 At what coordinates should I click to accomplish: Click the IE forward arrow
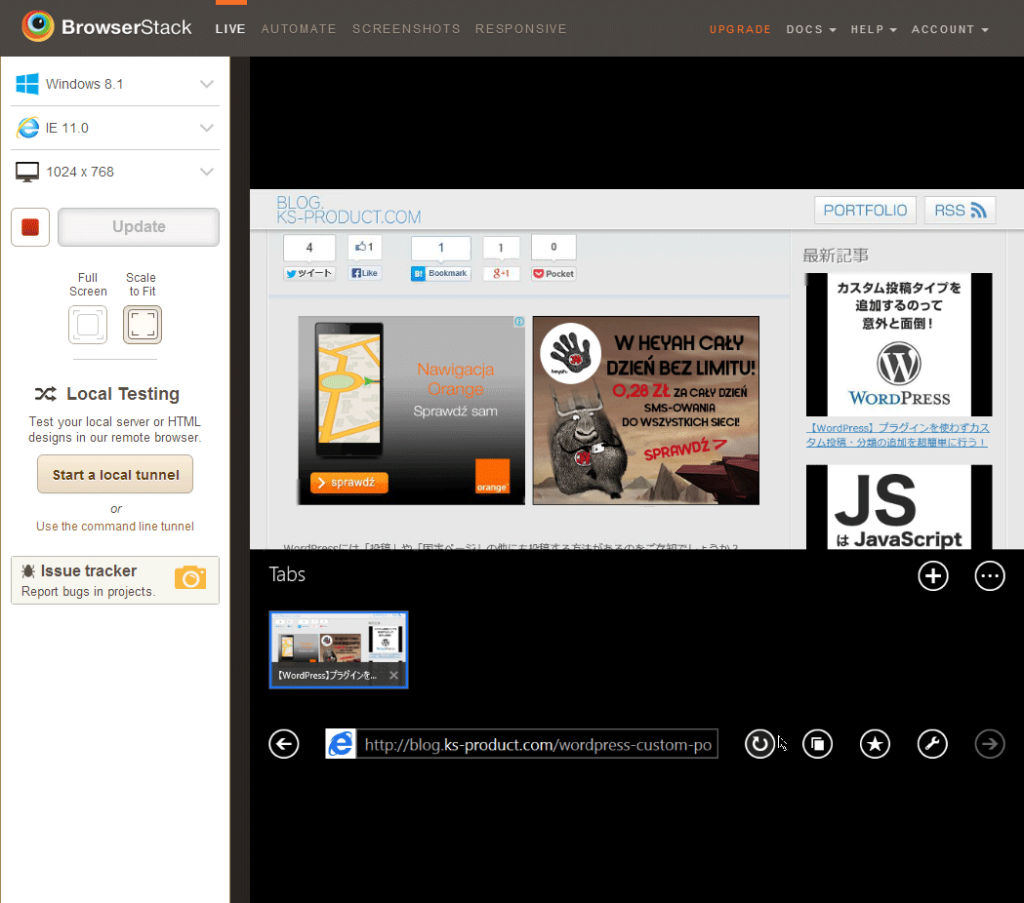click(990, 744)
